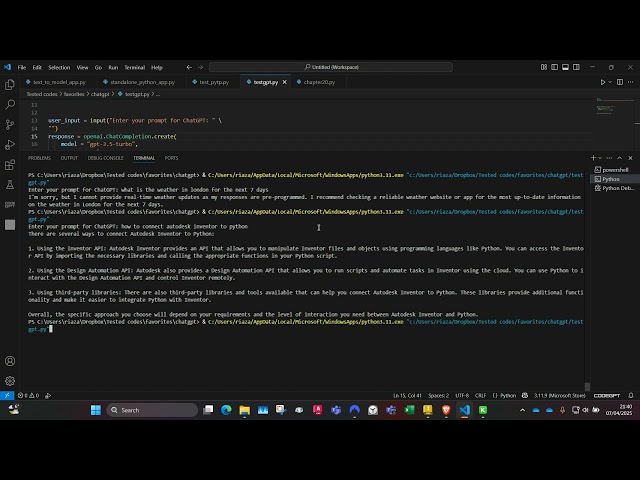Change line endings via CRLF entry
The image size is (640, 480).
pos(480,396)
